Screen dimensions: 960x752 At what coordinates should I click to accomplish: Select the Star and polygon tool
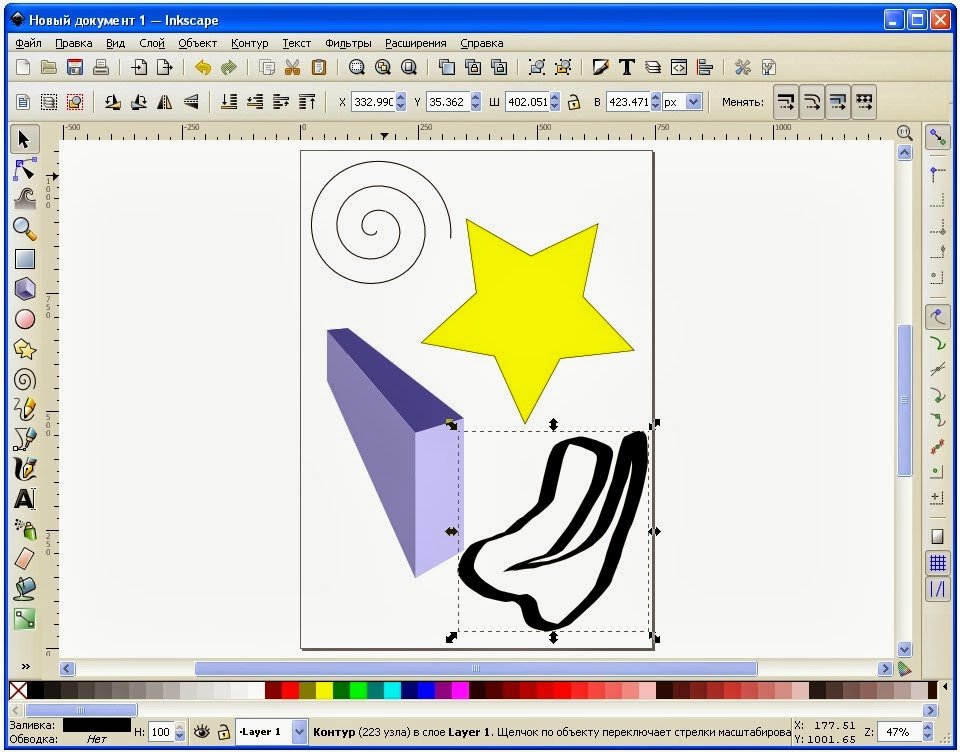(25, 349)
